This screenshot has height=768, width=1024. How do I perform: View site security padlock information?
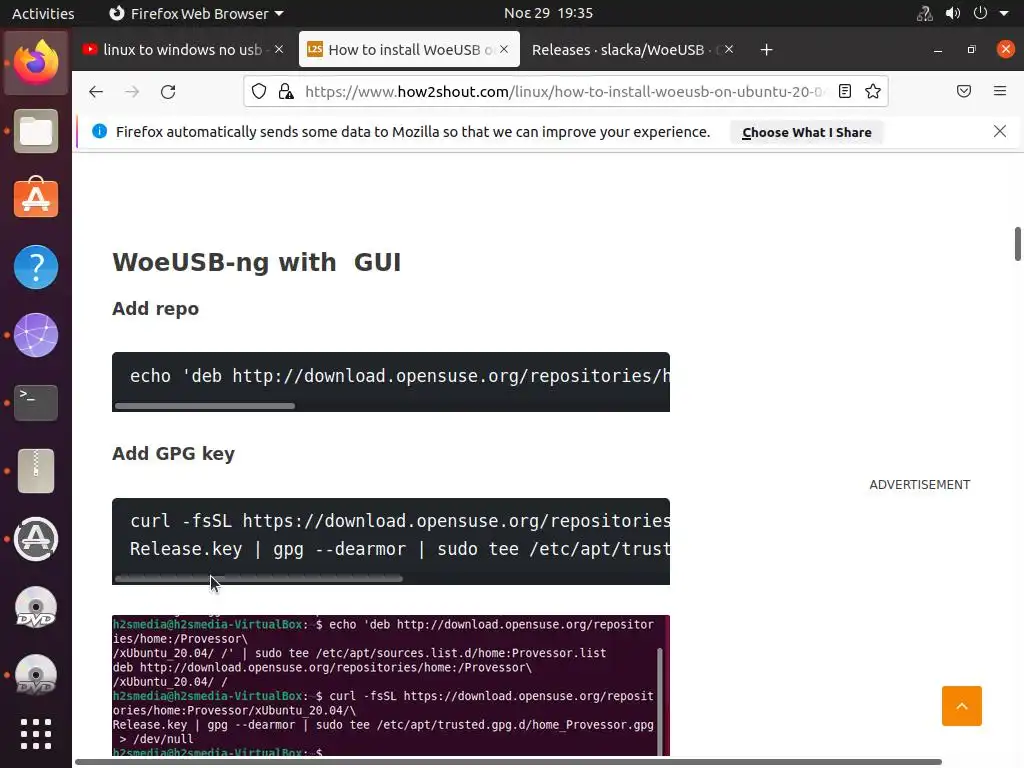[x=286, y=91]
